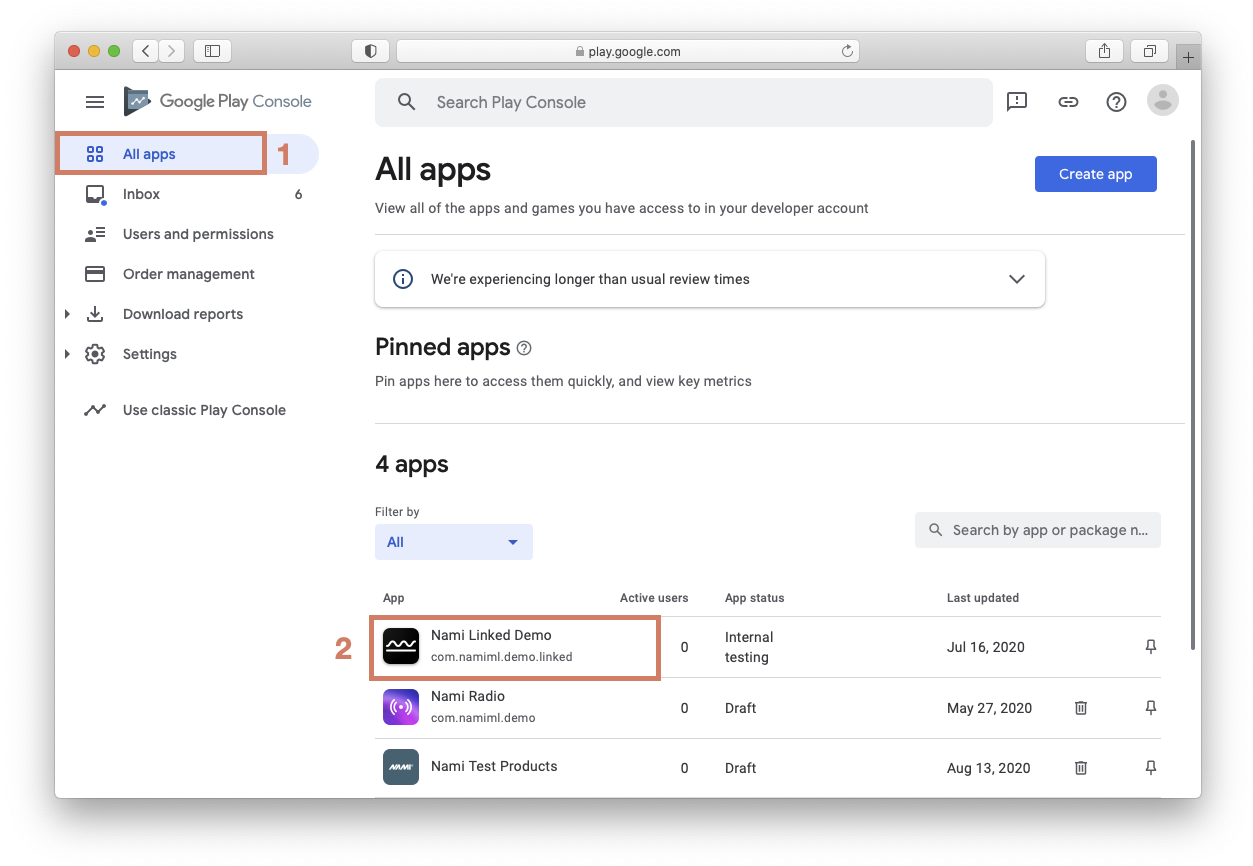Pin the Nami Radio app
Screen dimensions: 1253x866
tap(1151, 708)
